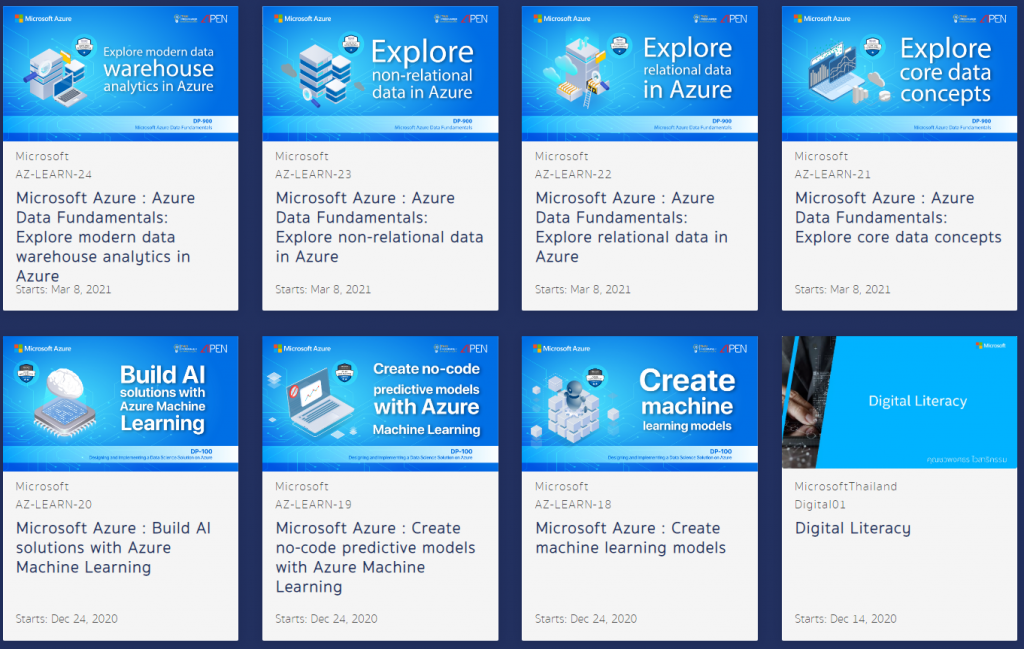
Task: Click the 'Create machine learning models' banner heading
Action: coord(687,399)
